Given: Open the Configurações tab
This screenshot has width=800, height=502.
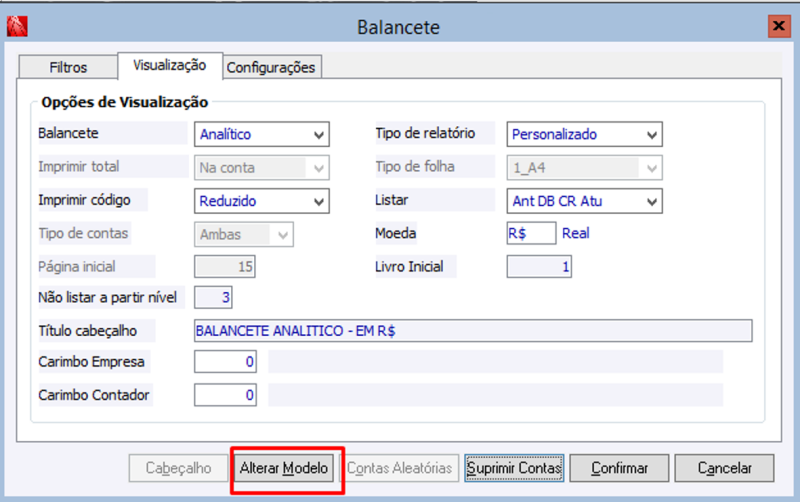Looking at the screenshot, I should click(271, 67).
